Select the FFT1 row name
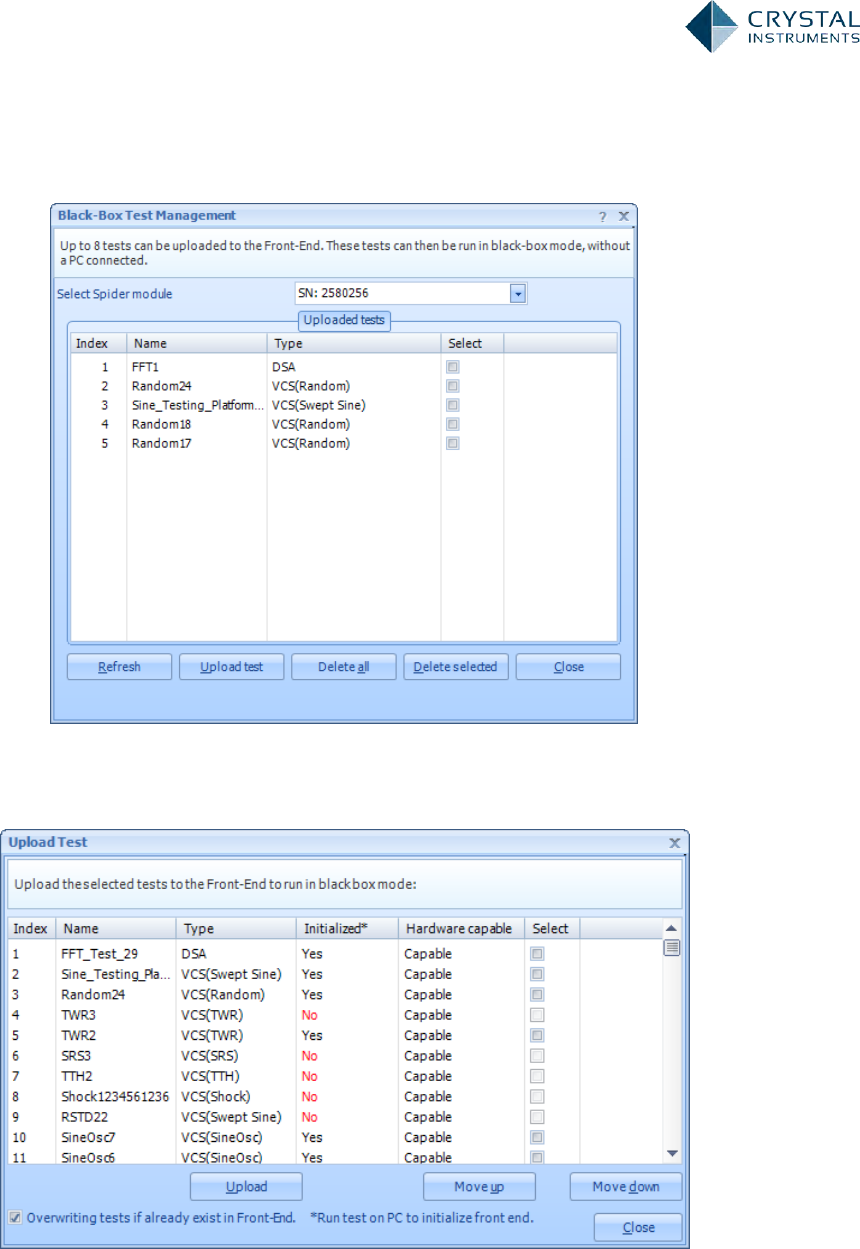The image size is (860, 1249). (145, 367)
